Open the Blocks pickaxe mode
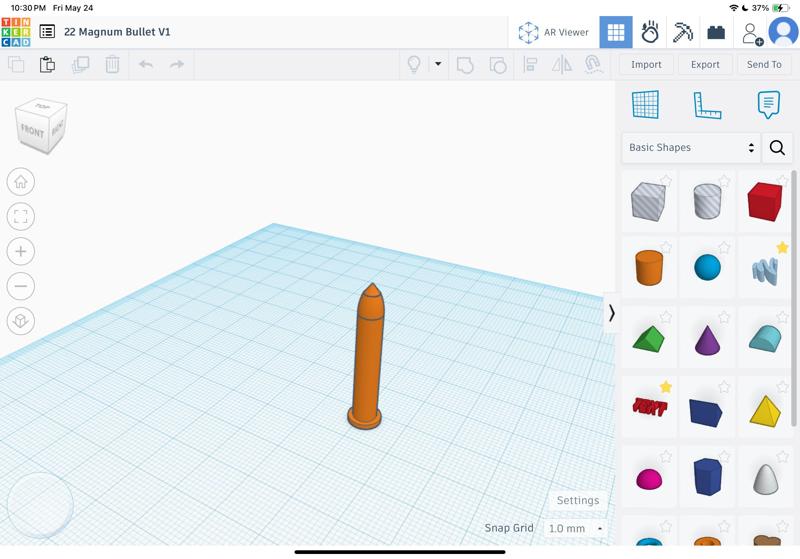Screen dimensions: 800x559 pos(683,32)
